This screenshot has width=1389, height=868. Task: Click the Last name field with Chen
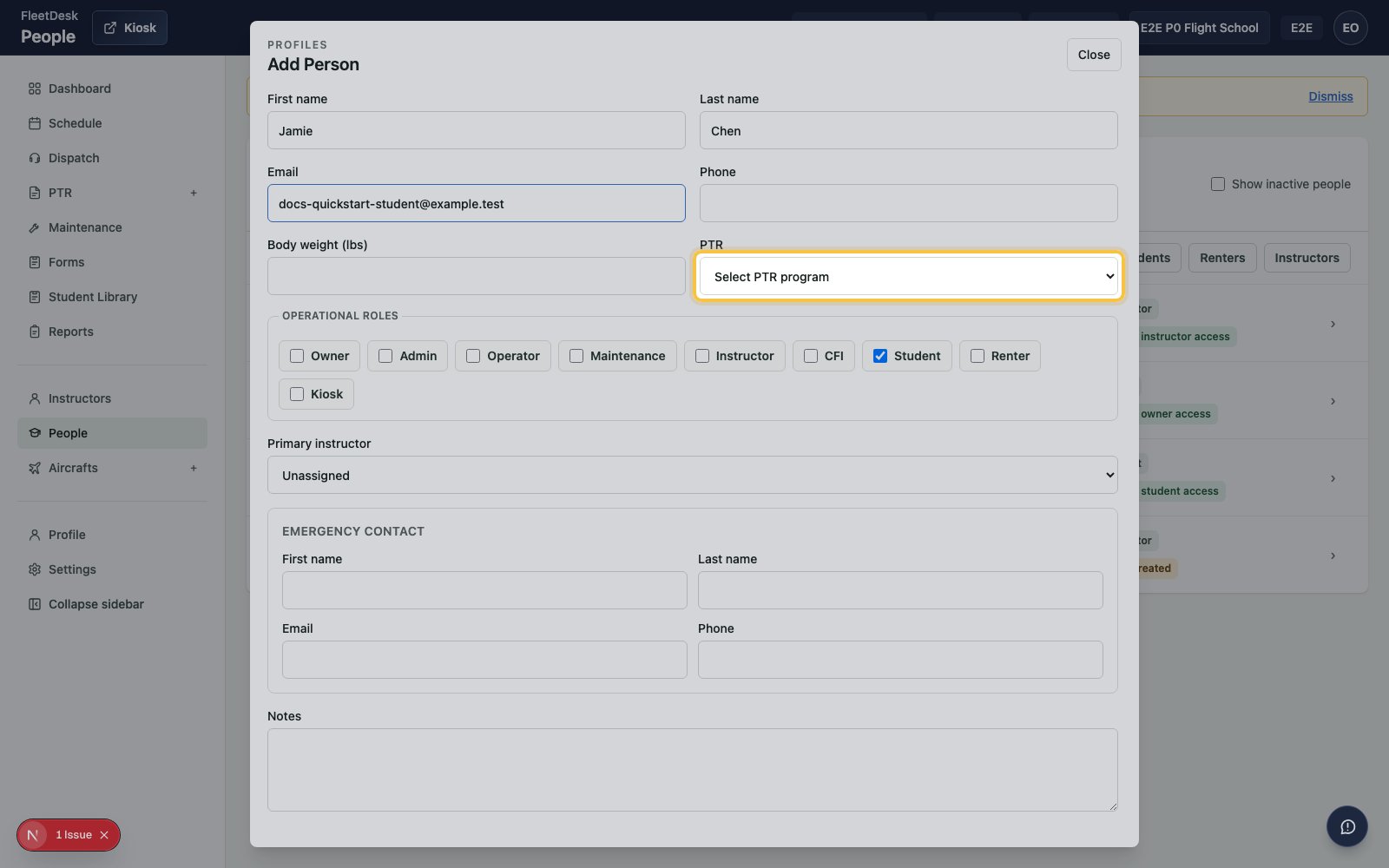coord(909,130)
